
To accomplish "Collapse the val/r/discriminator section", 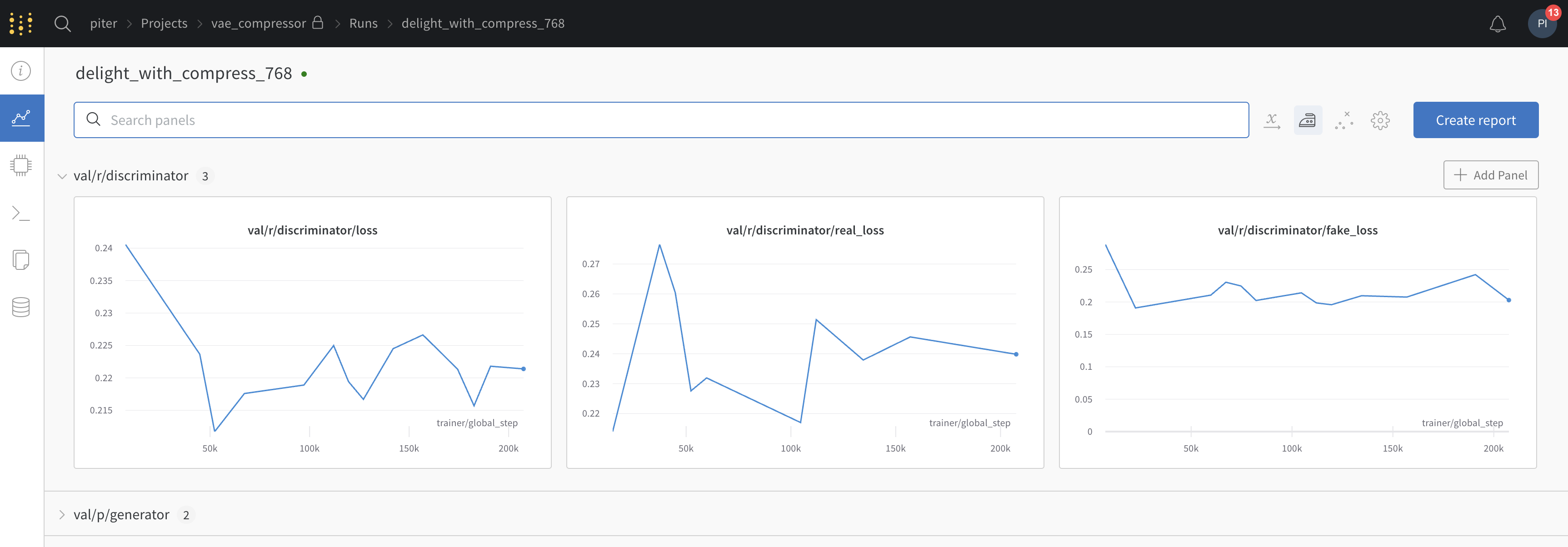I will 61,176.
